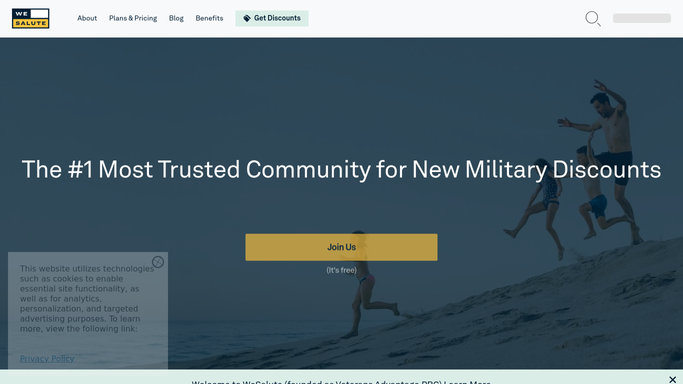Open Plans & Pricing page
Screen dimensions: 683x384
coord(133,18)
